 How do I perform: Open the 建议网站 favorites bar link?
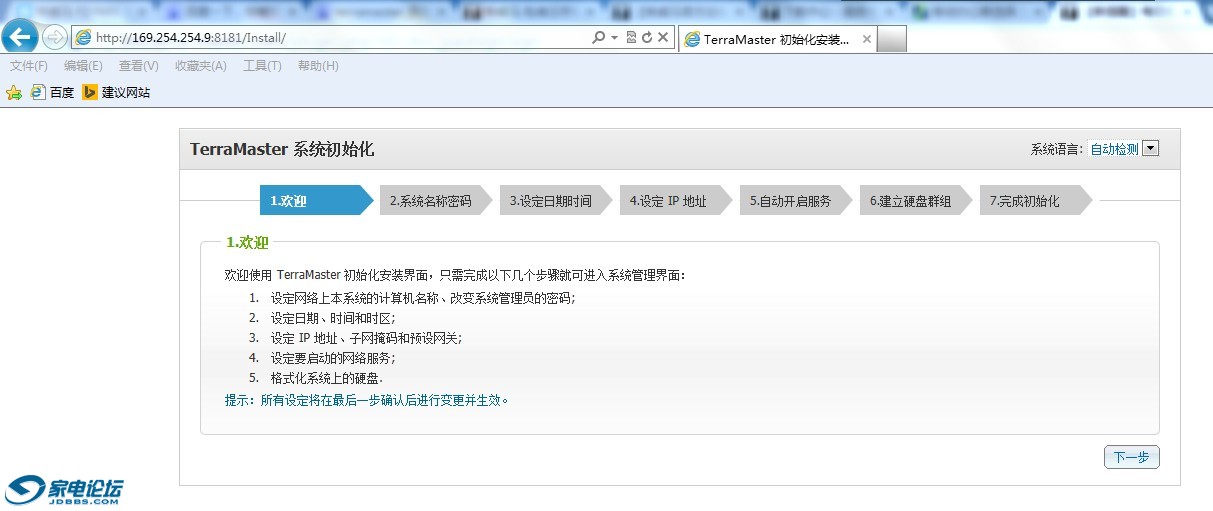pyautogui.click(x=116, y=92)
